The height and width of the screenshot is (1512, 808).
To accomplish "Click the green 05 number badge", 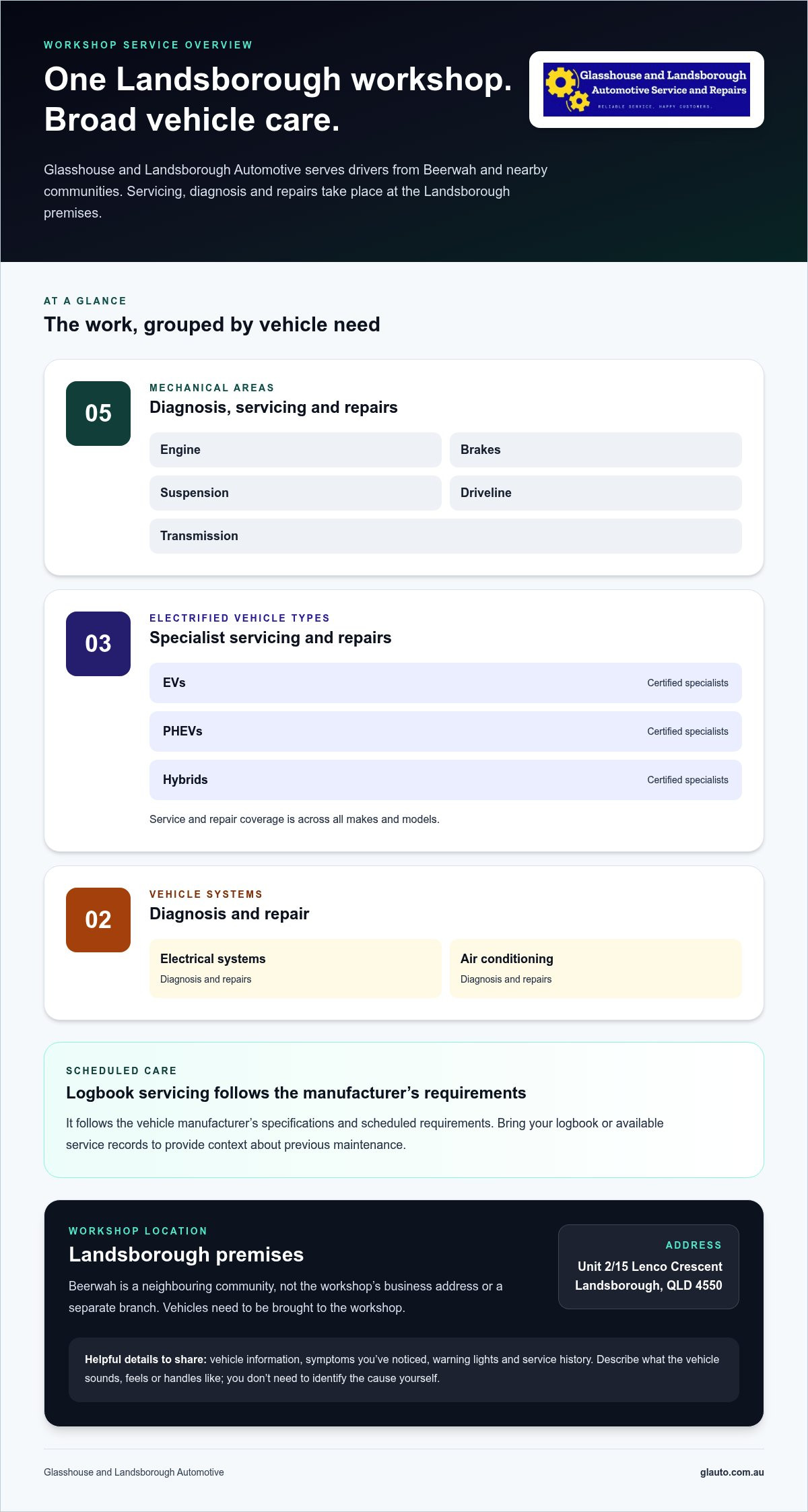I will [98, 414].
